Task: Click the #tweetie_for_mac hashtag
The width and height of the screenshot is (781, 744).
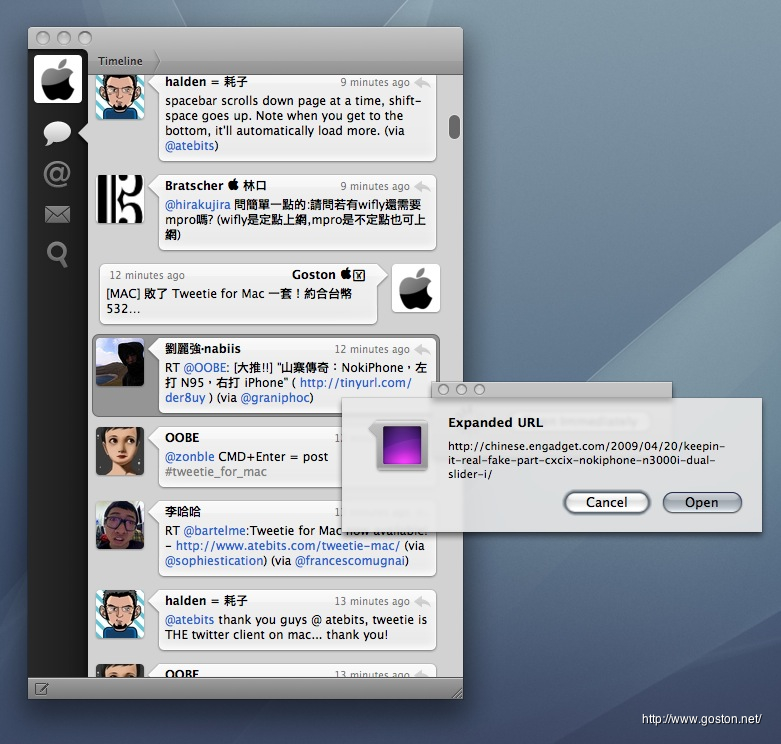Action: click(x=216, y=472)
